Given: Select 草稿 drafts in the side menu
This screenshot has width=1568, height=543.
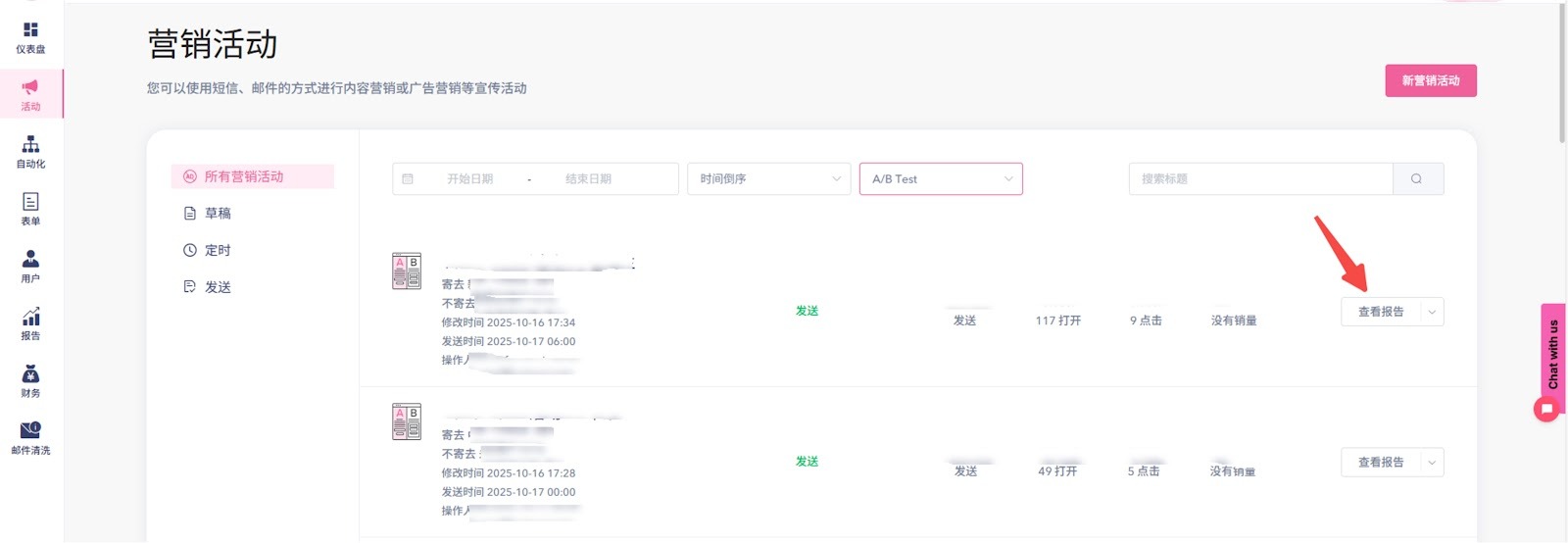Looking at the screenshot, I should (218, 214).
